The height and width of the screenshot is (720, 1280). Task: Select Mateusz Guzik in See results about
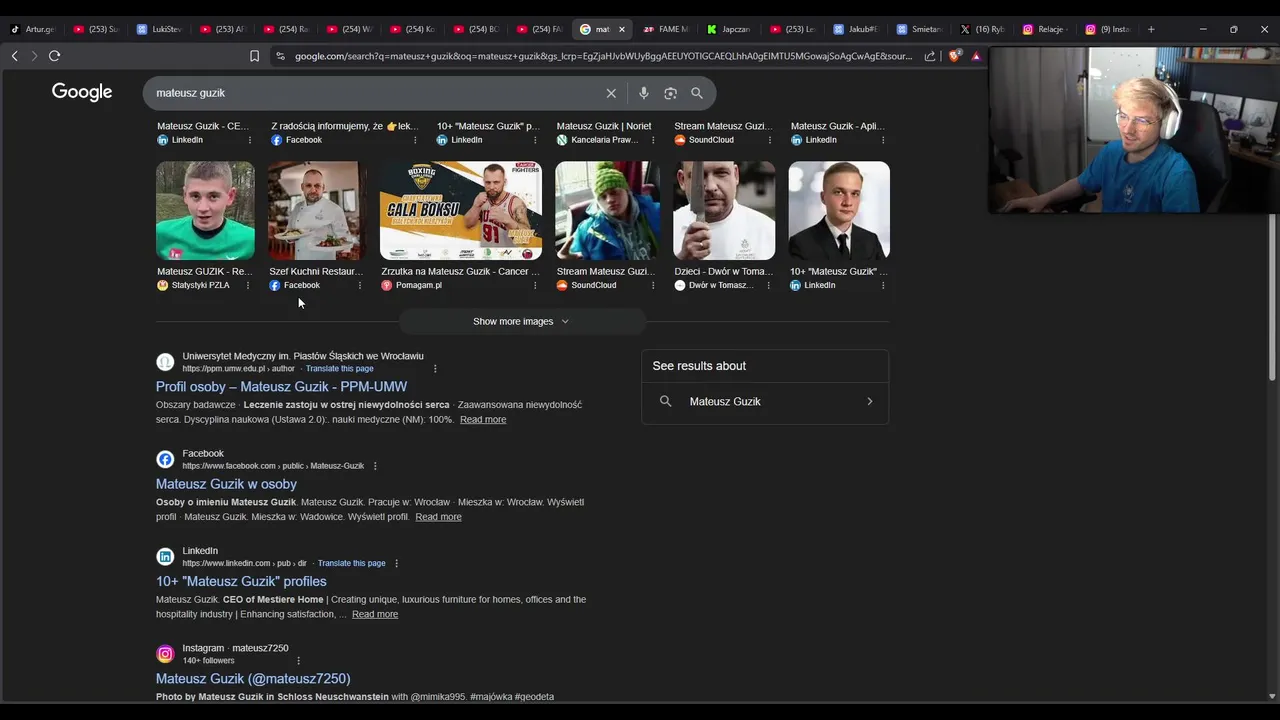[x=765, y=401]
